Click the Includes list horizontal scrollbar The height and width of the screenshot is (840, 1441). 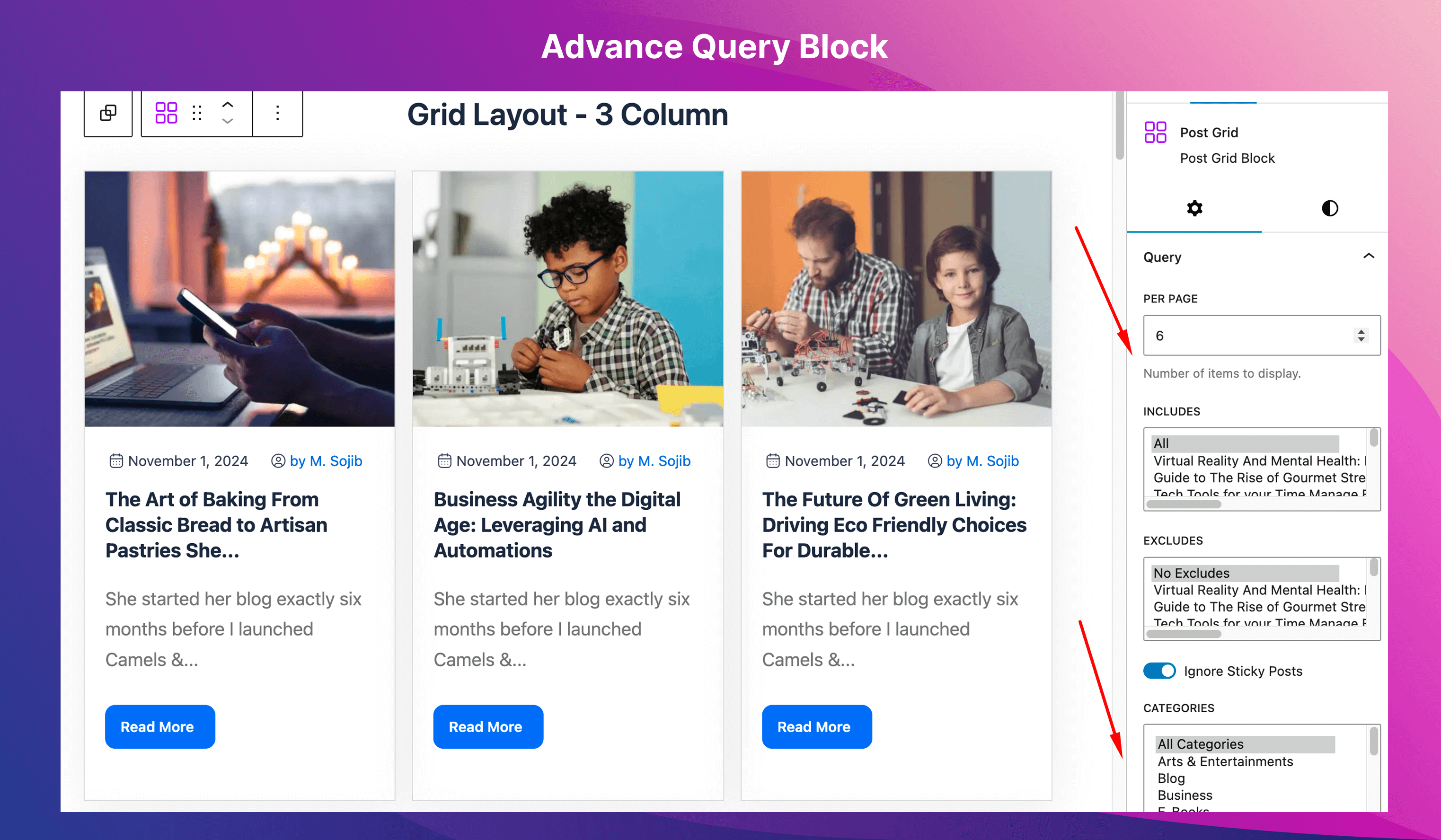1184,504
